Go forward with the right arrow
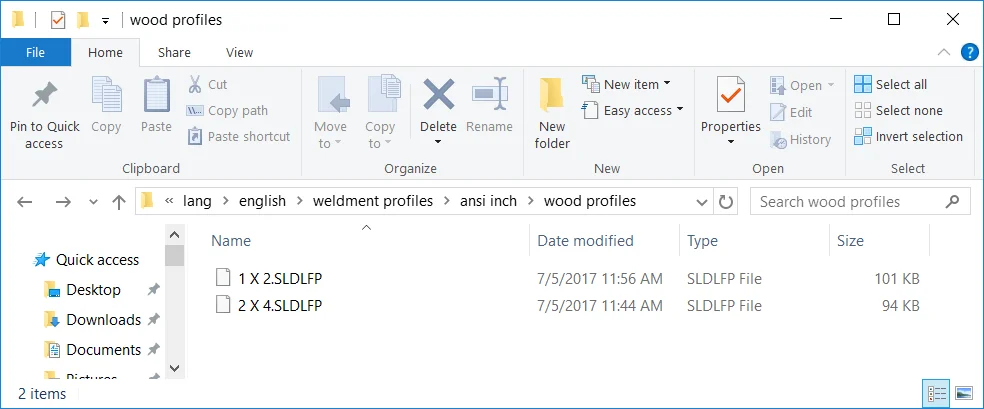Screen dimensions: 984x409 pyautogui.click(x=63, y=201)
